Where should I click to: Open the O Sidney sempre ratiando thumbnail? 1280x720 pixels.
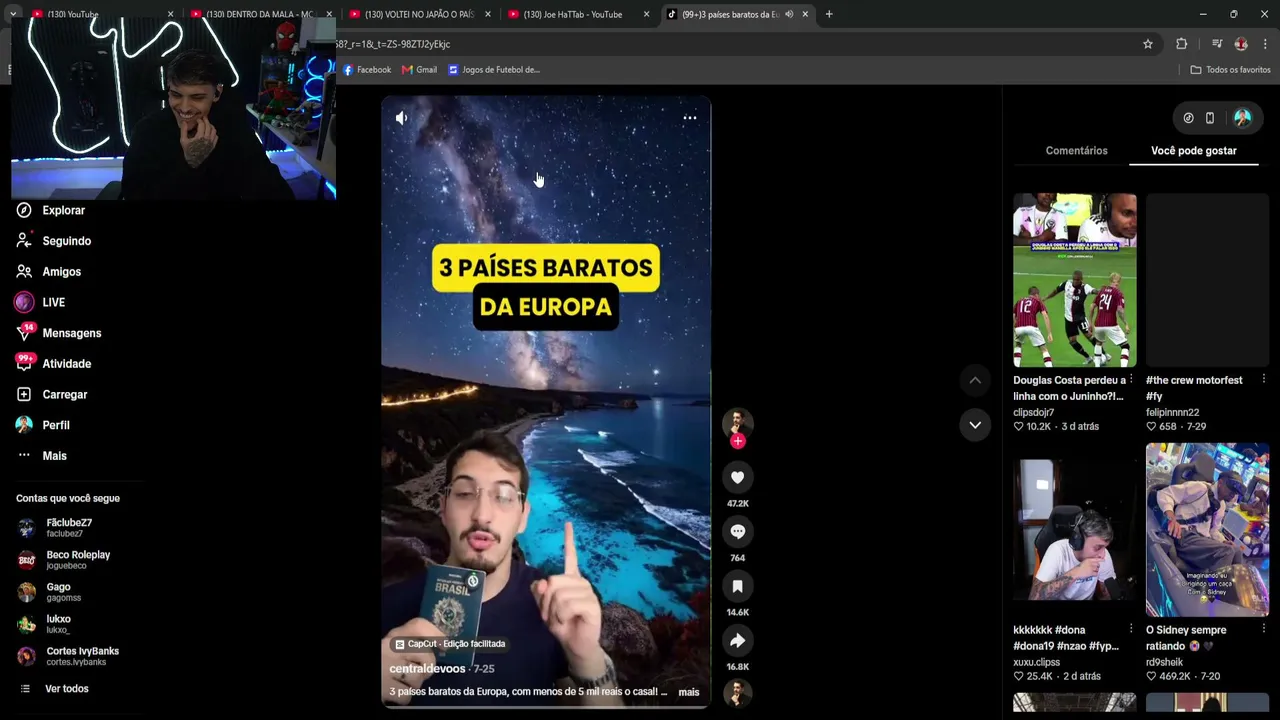point(1207,530)
